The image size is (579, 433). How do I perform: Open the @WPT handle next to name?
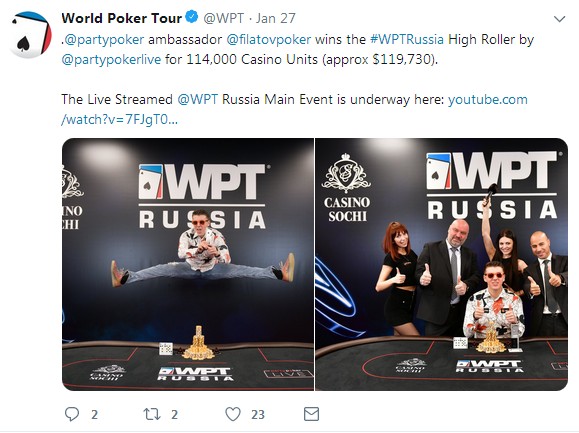[224, 18]
